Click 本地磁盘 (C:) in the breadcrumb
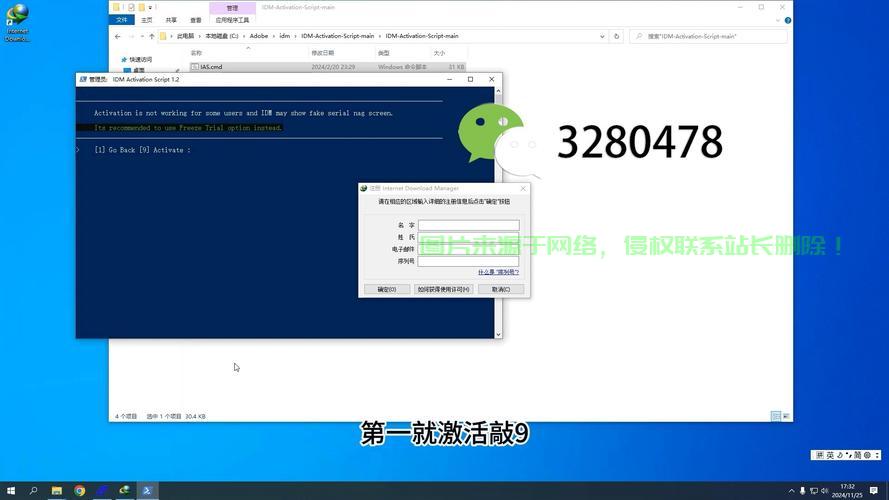This screenshot has width=889, height=500. coord(222,36)
